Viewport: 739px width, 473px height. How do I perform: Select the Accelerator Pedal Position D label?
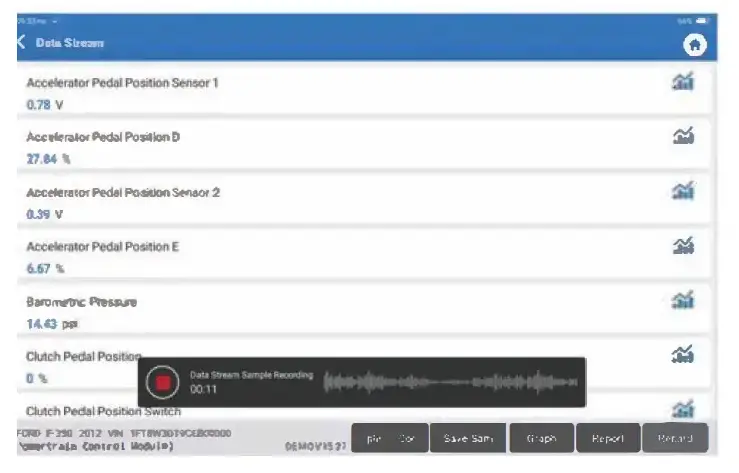click(103, 137)
